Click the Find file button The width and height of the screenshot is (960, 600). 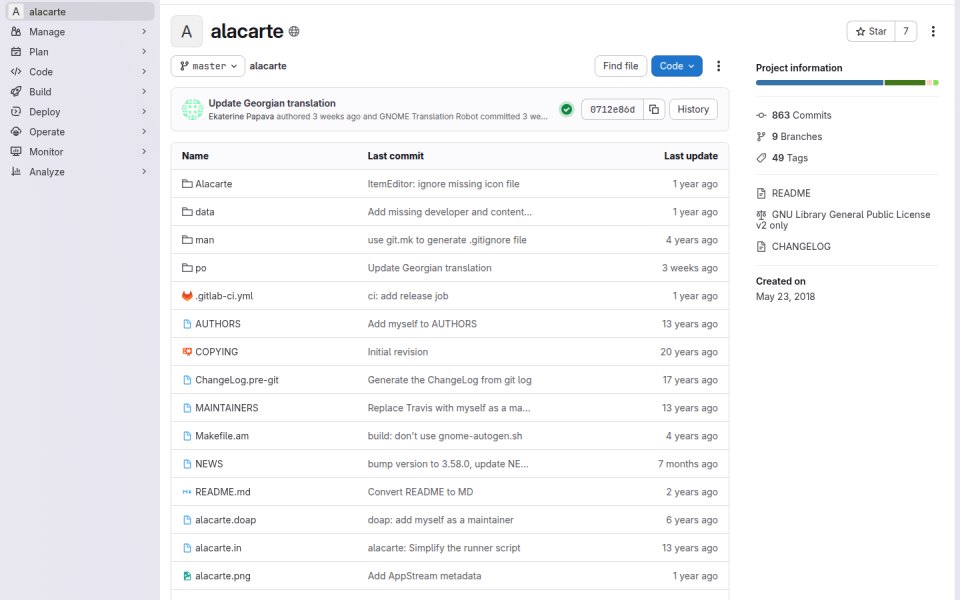click(x=620, y=66)
